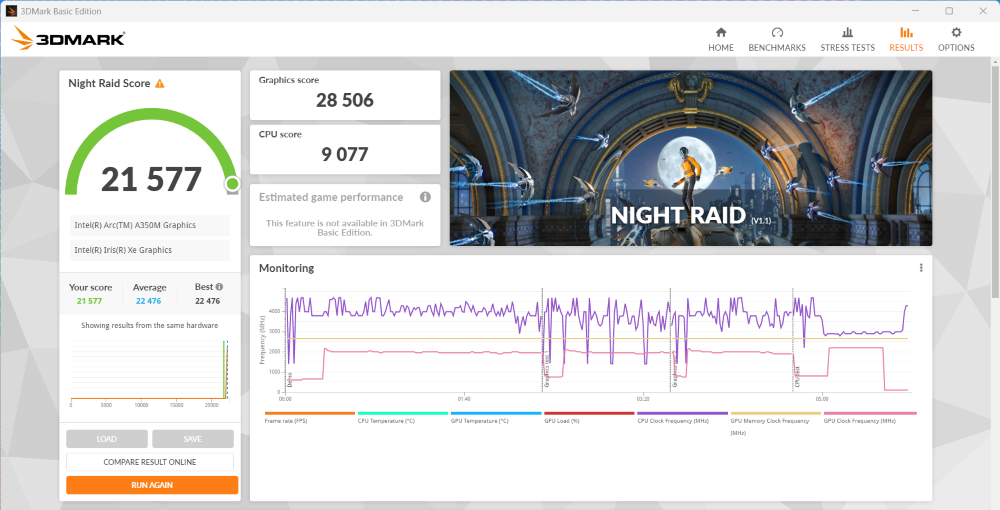Click the 3DMark logo in header

(68, 39)
